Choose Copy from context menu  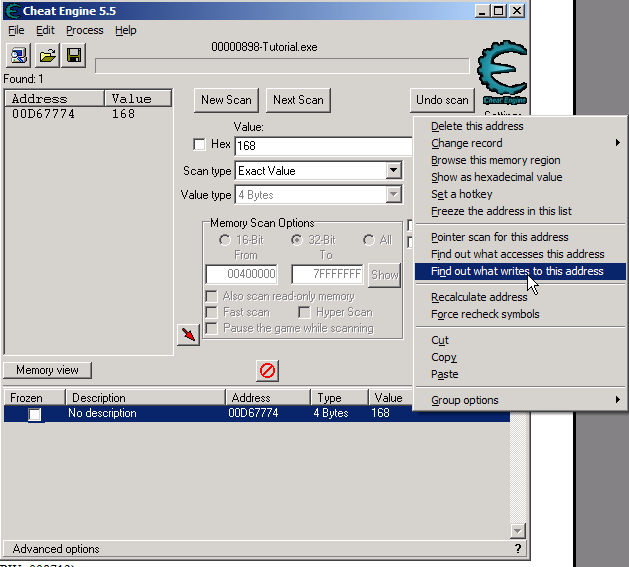[520, 357]
